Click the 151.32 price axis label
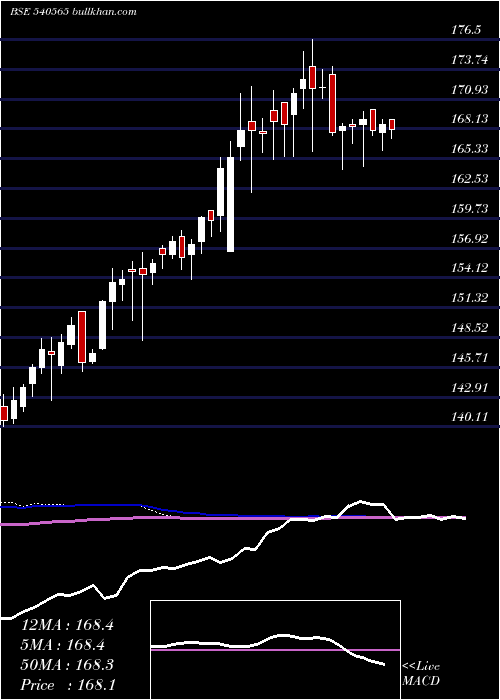 pyautogui.click(x=470, y=298)
